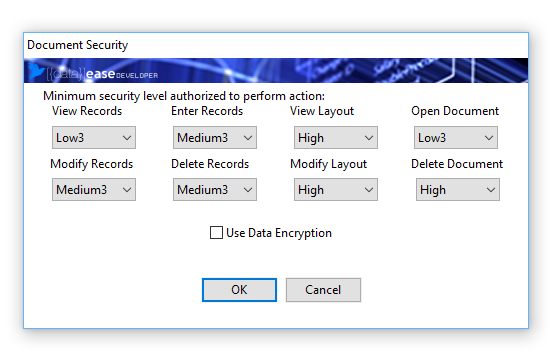557x362 pixels.
Task: Click the DataEase Developer banner text
Action: (x=102, y=74)
